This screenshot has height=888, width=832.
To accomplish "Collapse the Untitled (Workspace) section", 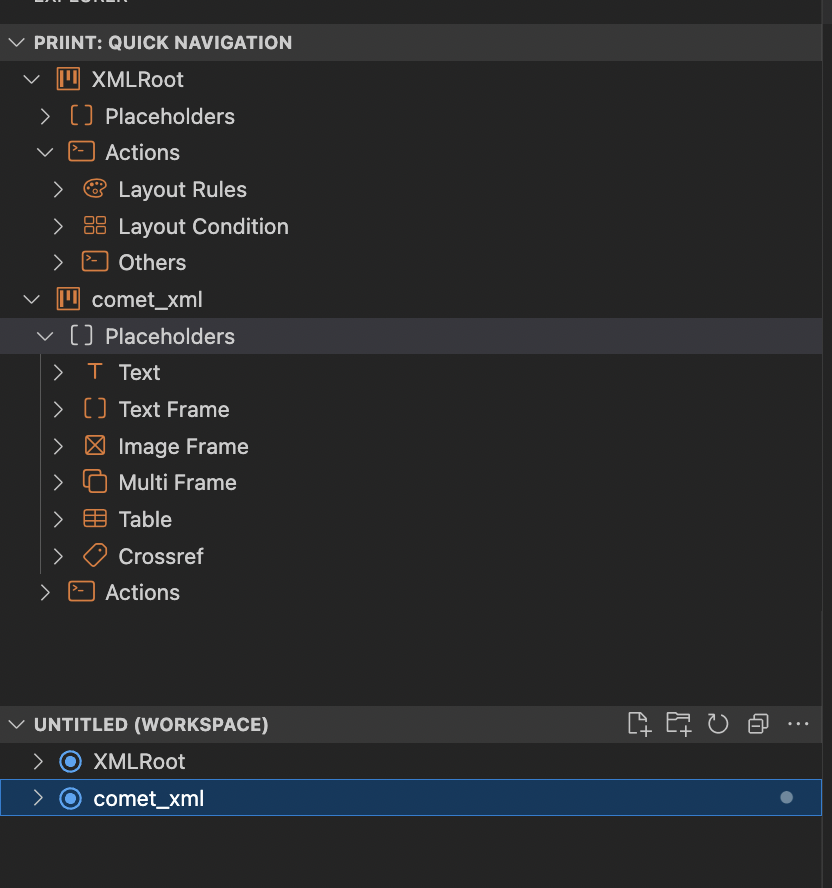I will click(17, 724).
